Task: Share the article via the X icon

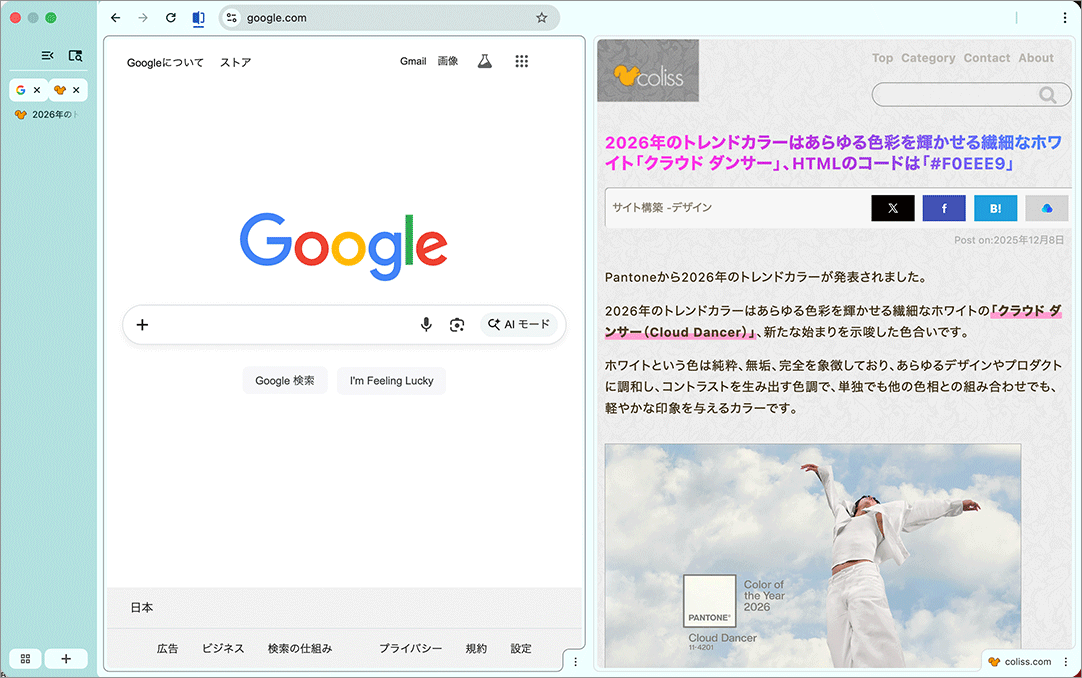Action: 892,208
